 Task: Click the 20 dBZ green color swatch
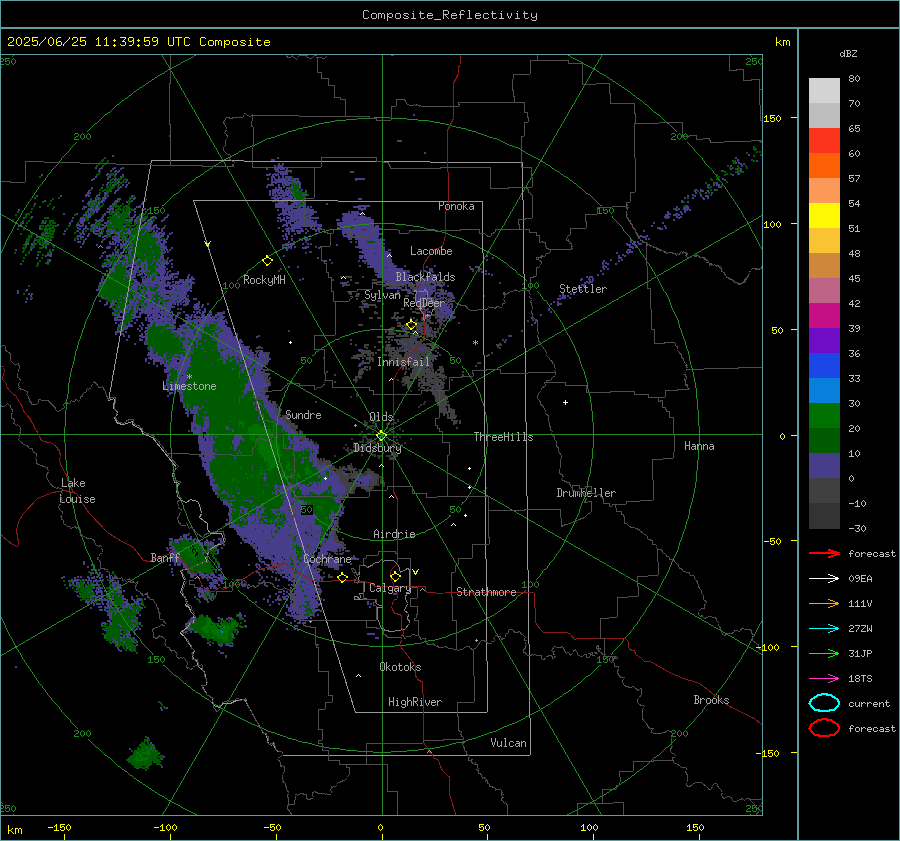tap(824, 415)
